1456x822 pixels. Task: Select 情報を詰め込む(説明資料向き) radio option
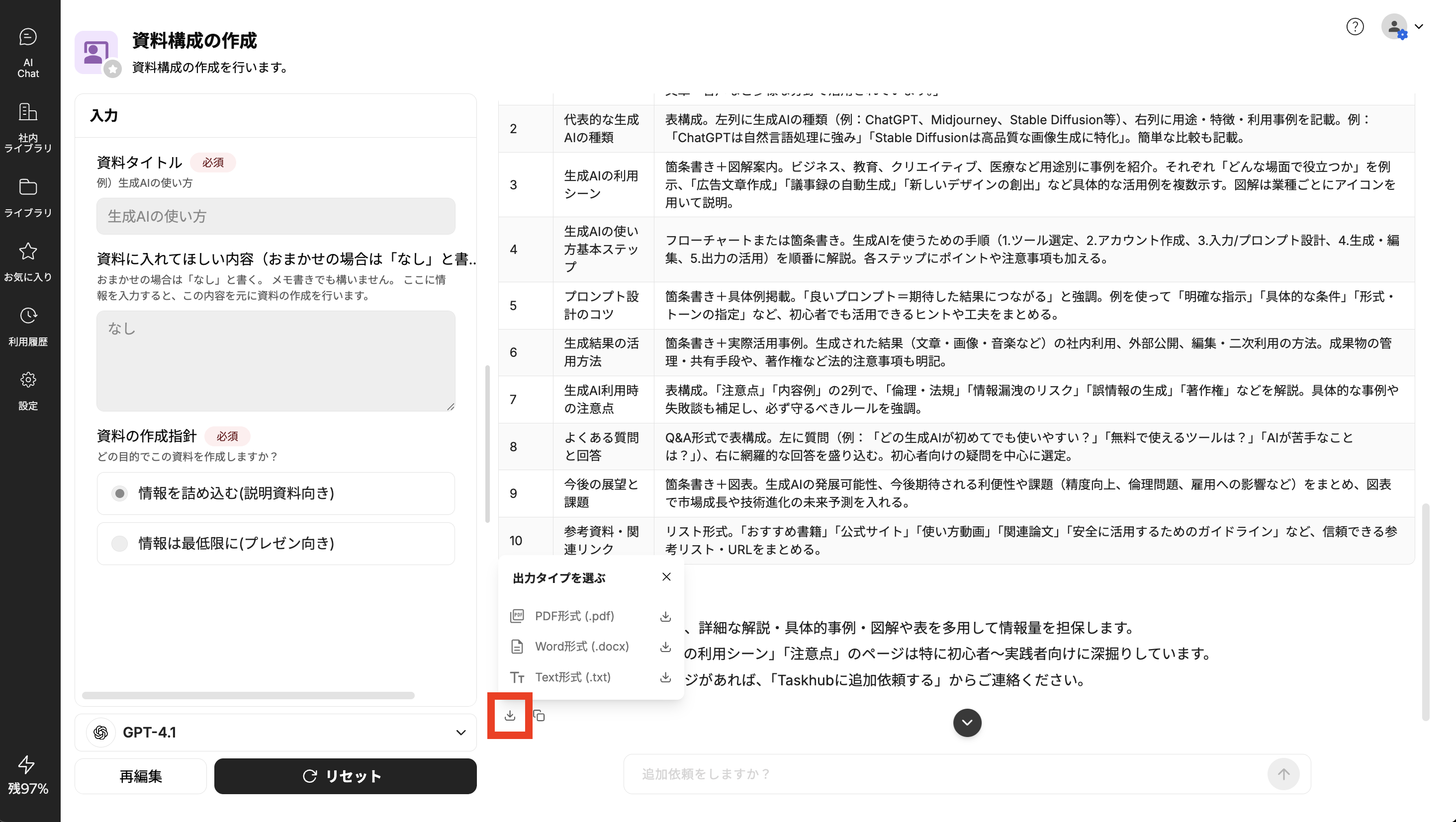(x=120, y=493)
